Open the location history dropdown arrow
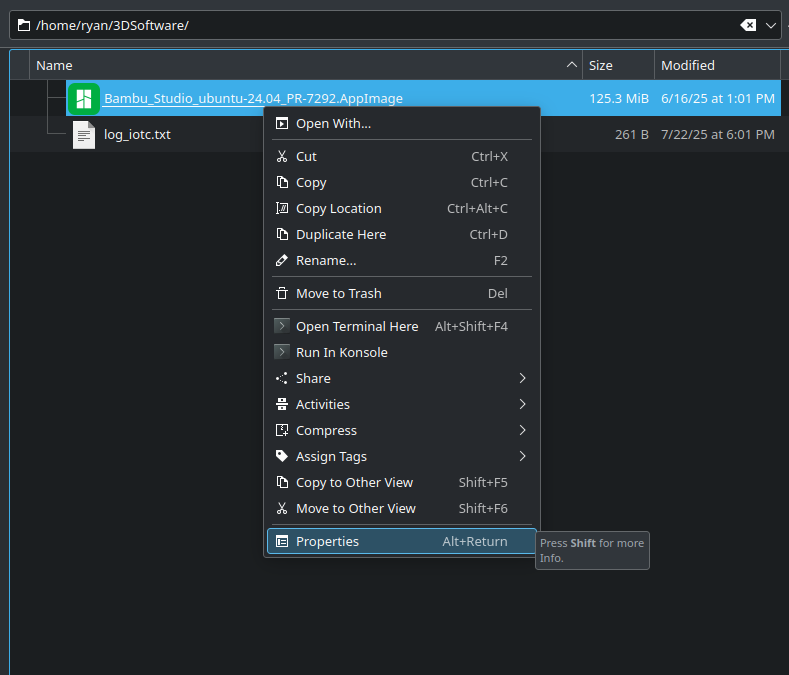Viewport: 789px width, 675px height. 770,25
